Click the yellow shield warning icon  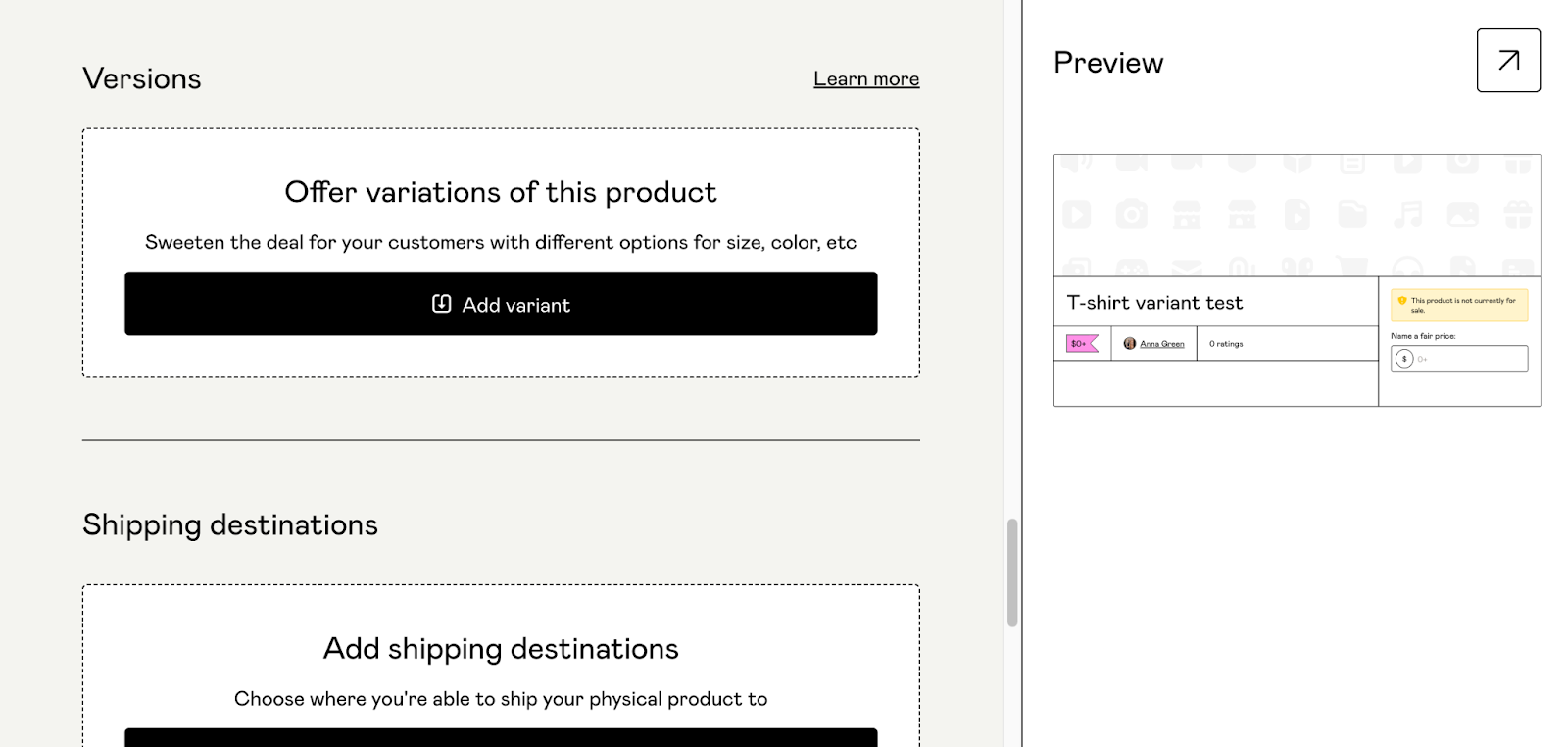(1402, 301)
